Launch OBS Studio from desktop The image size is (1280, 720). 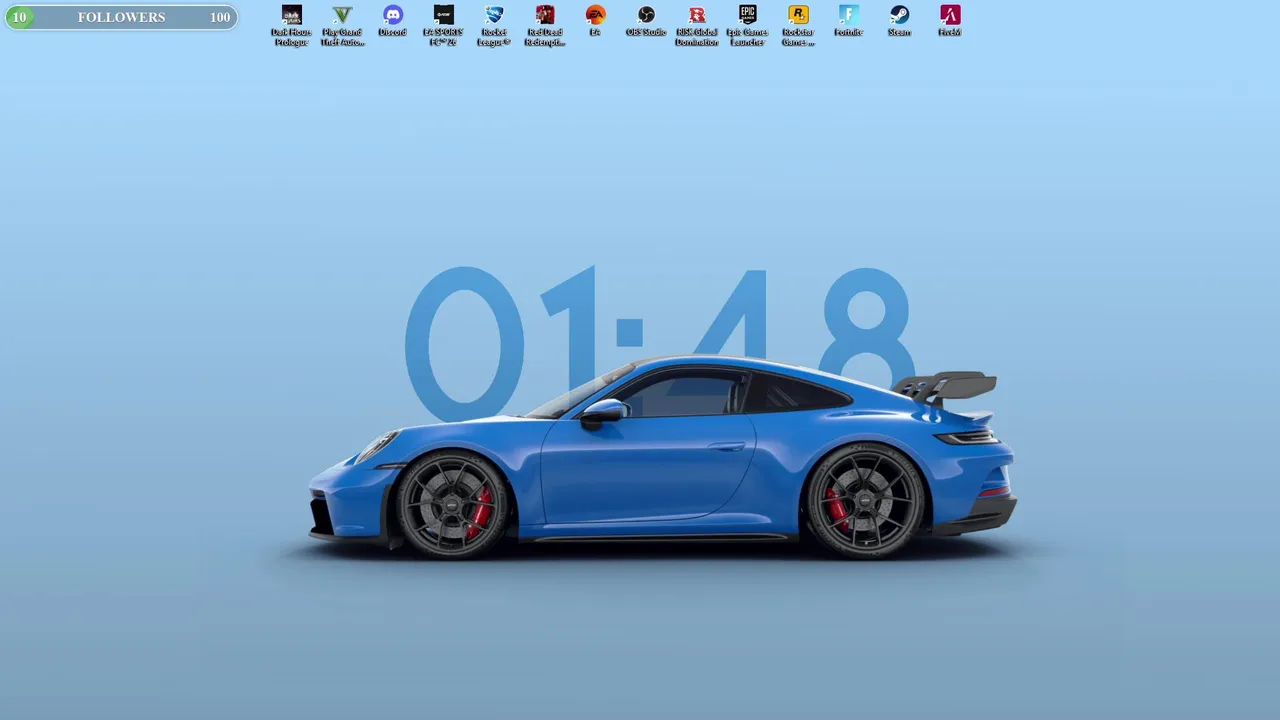point(646,21)
